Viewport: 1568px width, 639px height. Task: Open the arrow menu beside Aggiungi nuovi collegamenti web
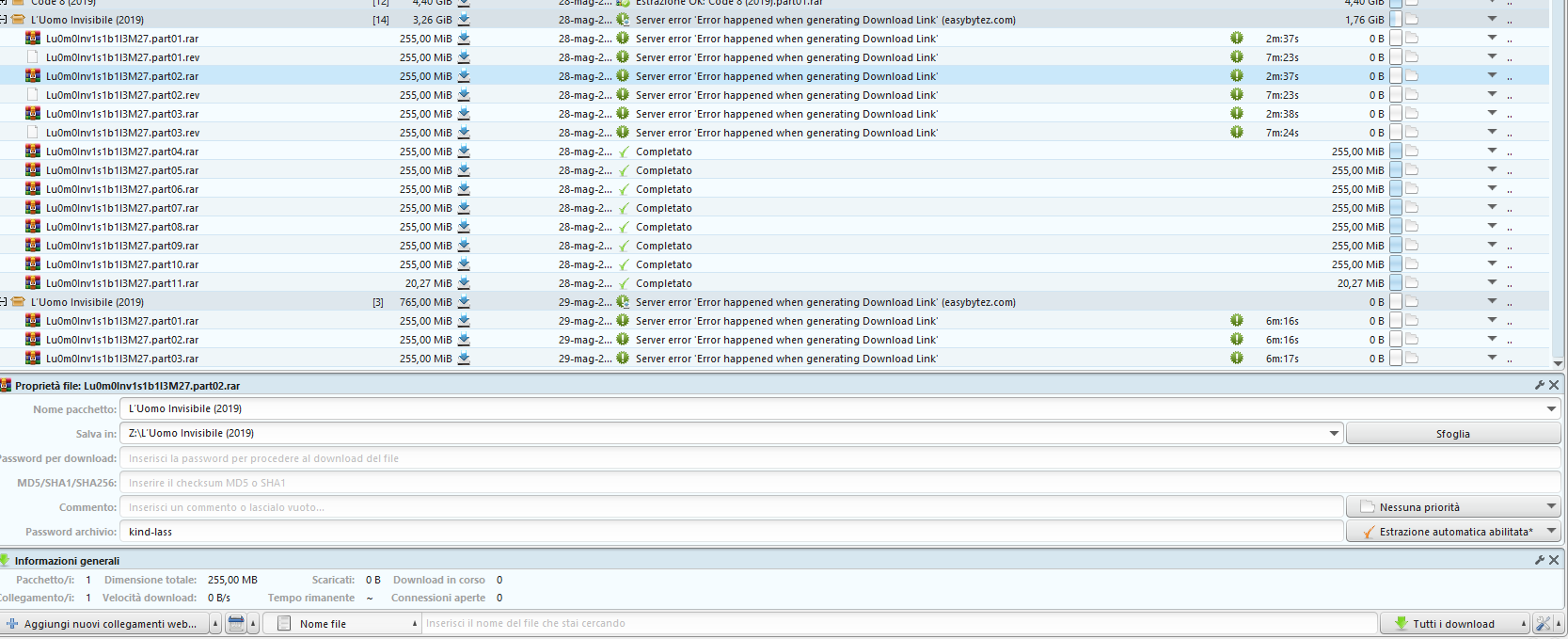pos(215,623)
